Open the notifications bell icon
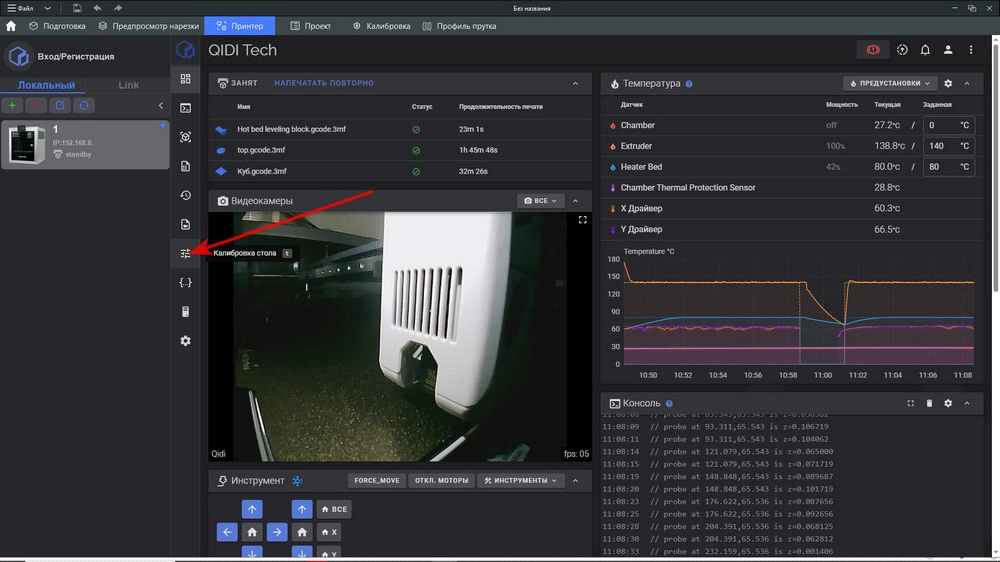 925,50
